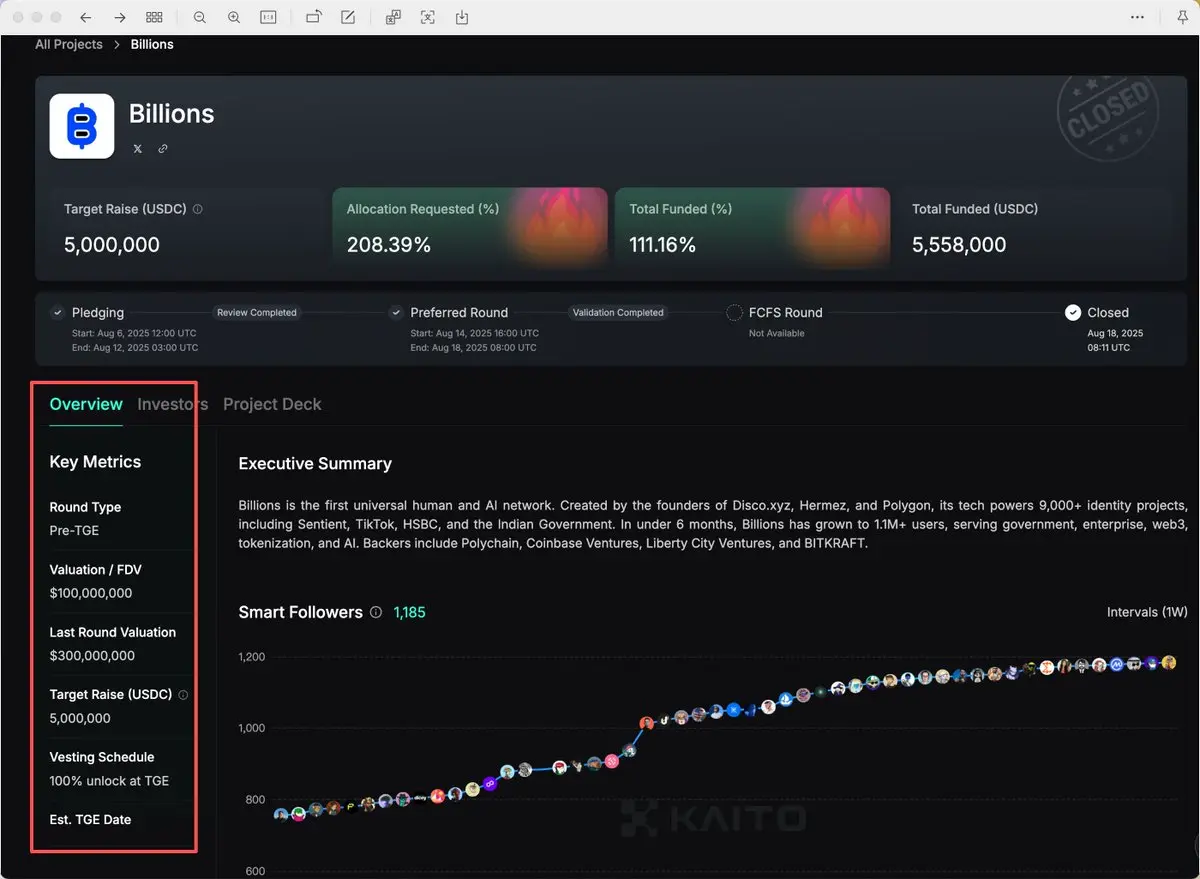Go to All Projects breadcrumb
The image size is (1200, 879).
pos(69,44)
